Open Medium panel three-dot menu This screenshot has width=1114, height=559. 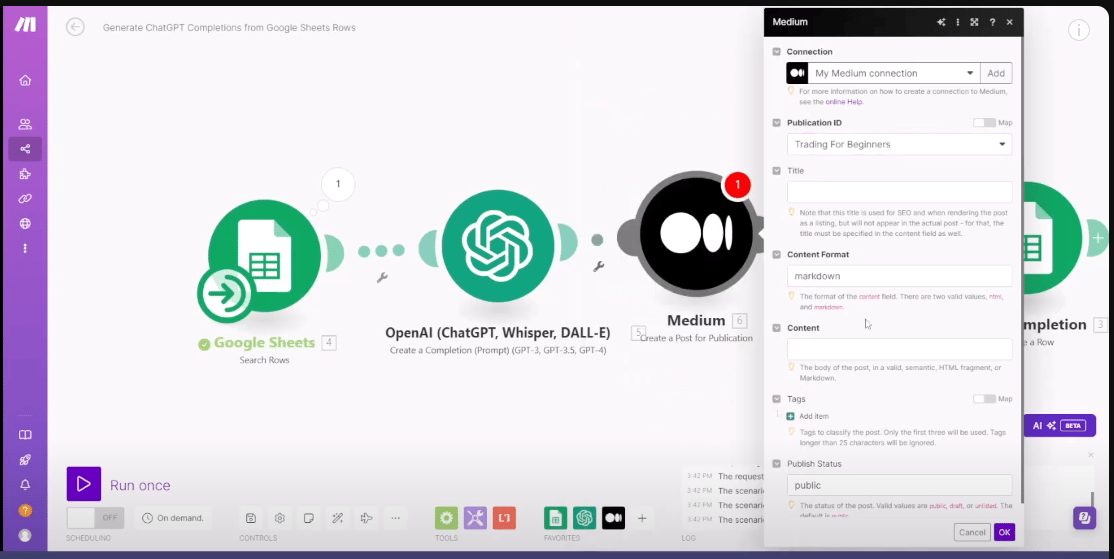tap(958, 22)
